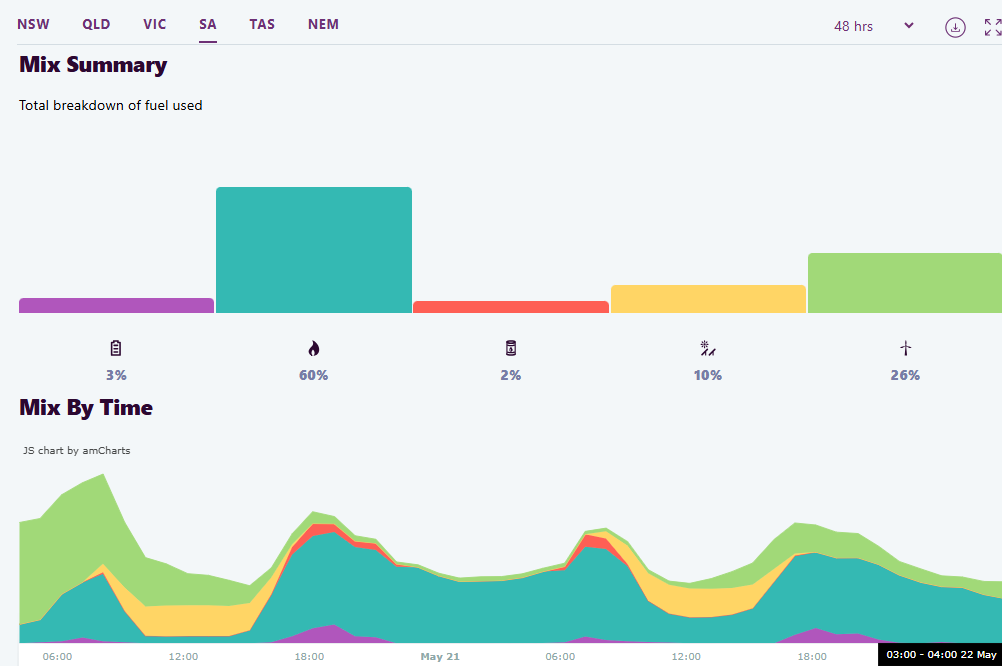Switch to the QLD tab
Screen dimensions: 1002x666
click(96, 24)
